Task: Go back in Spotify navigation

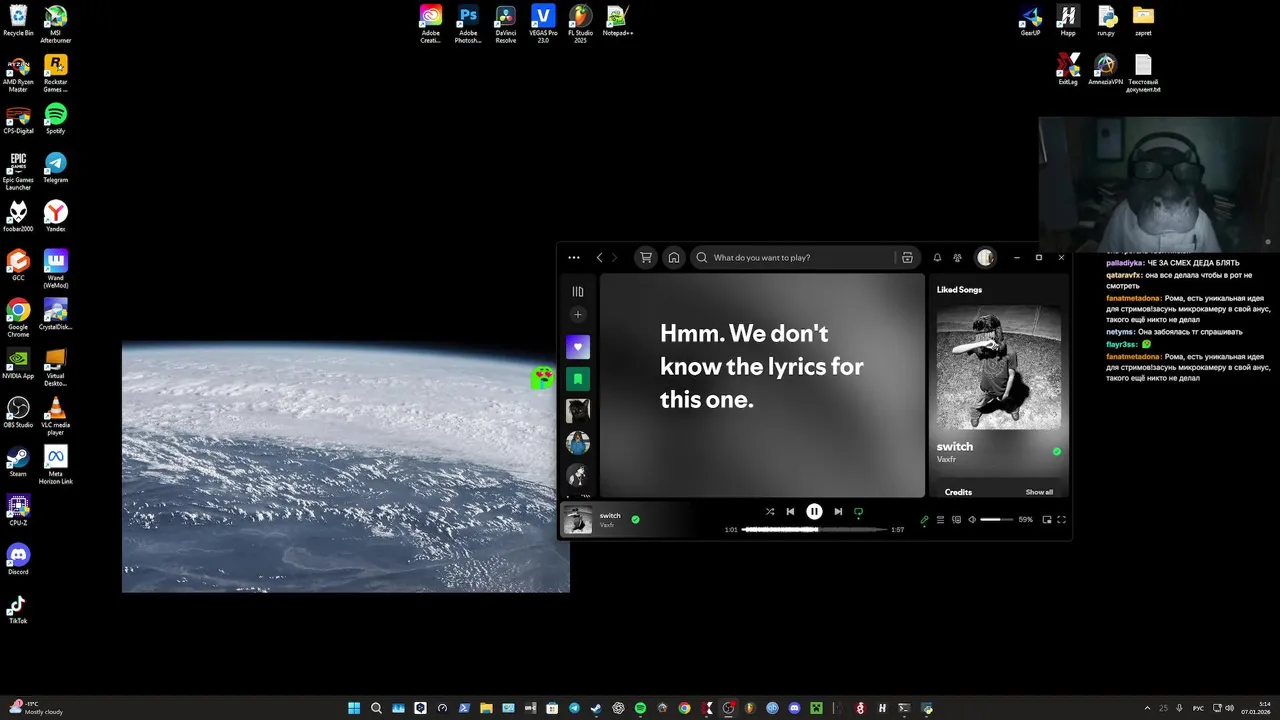Action: point(600,257)
